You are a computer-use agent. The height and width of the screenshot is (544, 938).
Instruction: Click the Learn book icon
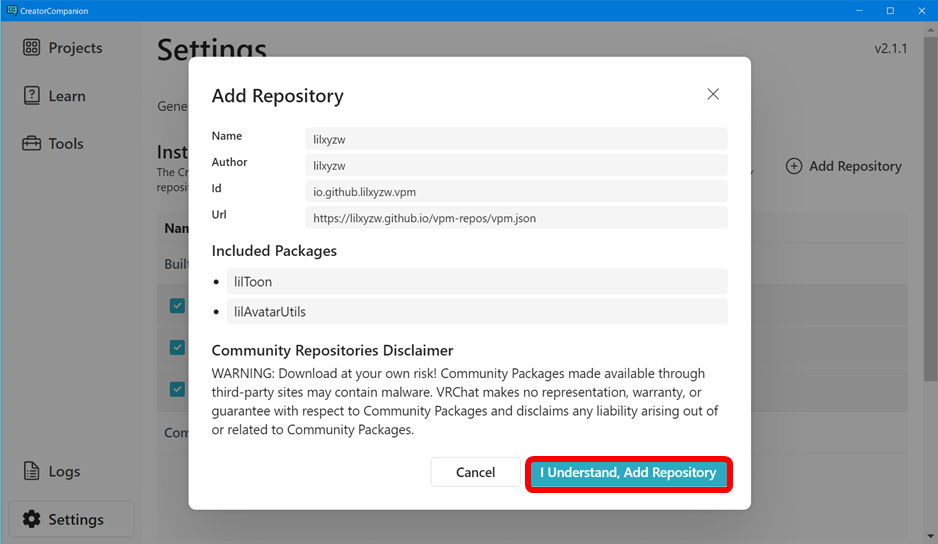[x=32, y=96]
